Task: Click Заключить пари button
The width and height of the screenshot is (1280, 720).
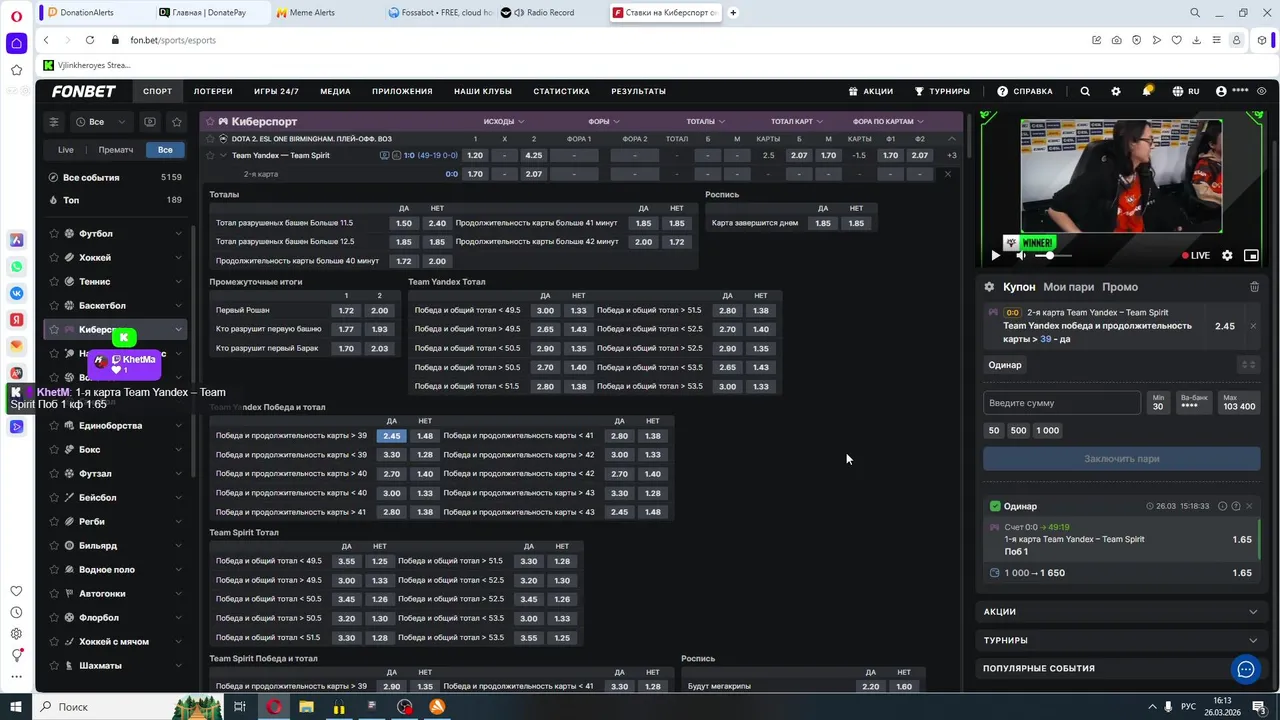Action: (x=1121, y=459)
